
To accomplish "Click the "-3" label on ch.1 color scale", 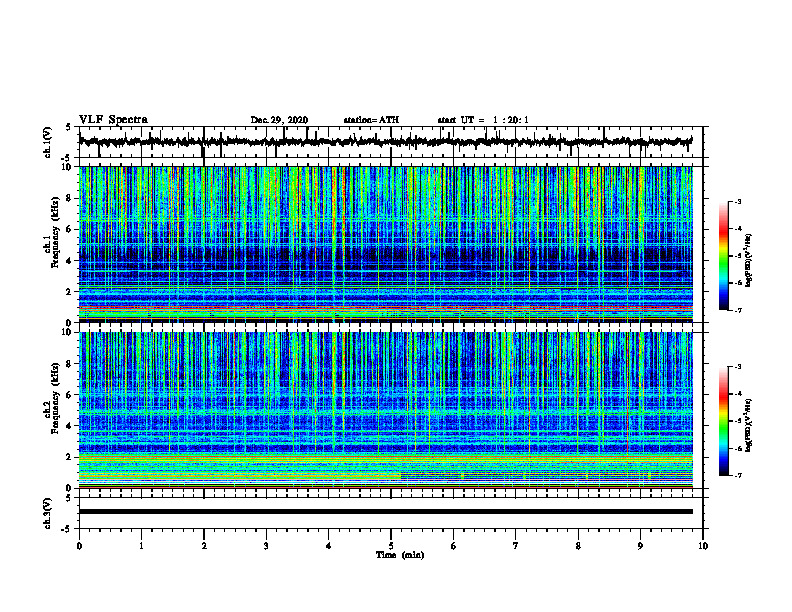I will click(x=738, y=202).
